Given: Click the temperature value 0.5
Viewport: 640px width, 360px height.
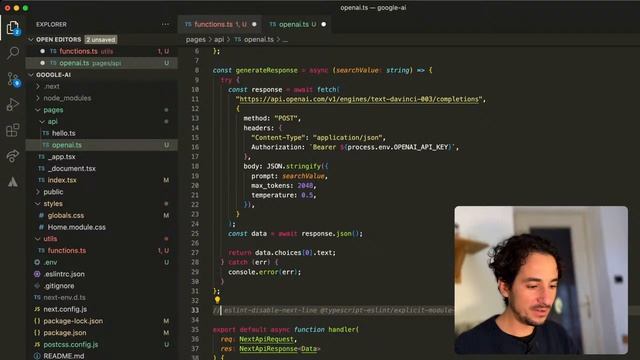Looking at the screenshot, I should click(307, 195).
